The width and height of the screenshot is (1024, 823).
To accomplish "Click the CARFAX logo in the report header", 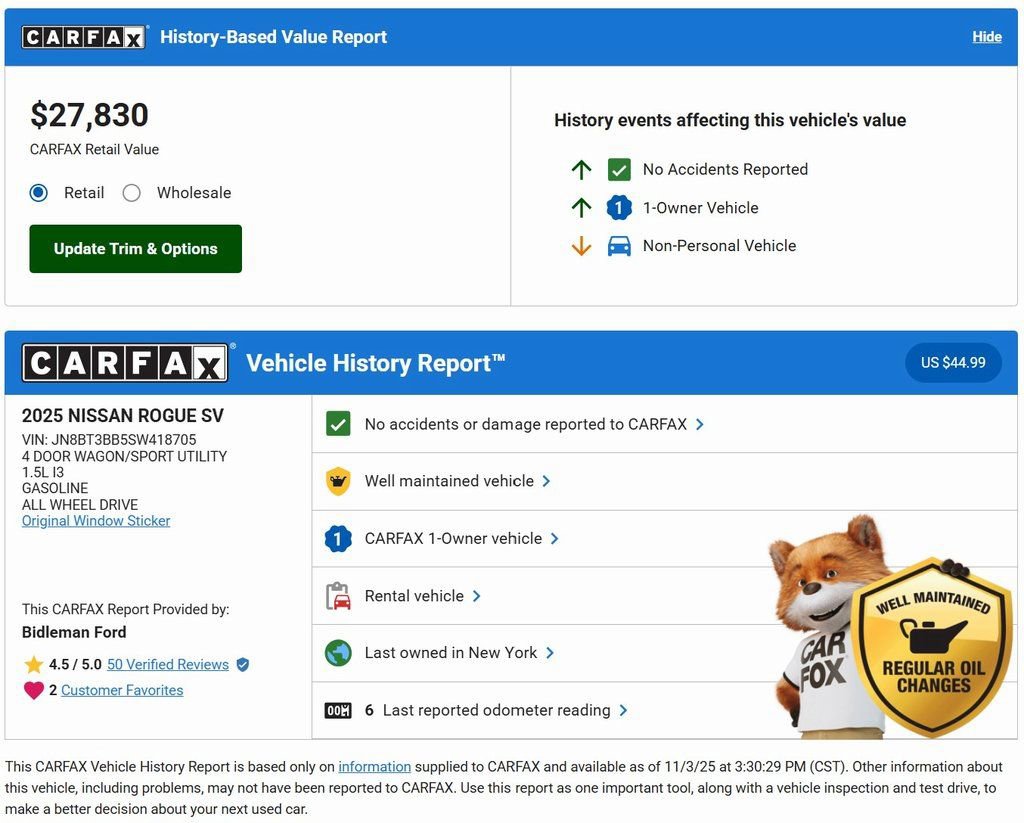I will [x=124, y=363].
